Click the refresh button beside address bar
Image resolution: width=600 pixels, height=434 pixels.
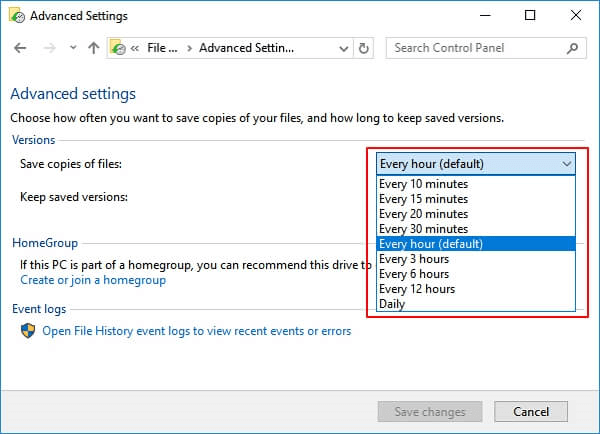[364, 48]
